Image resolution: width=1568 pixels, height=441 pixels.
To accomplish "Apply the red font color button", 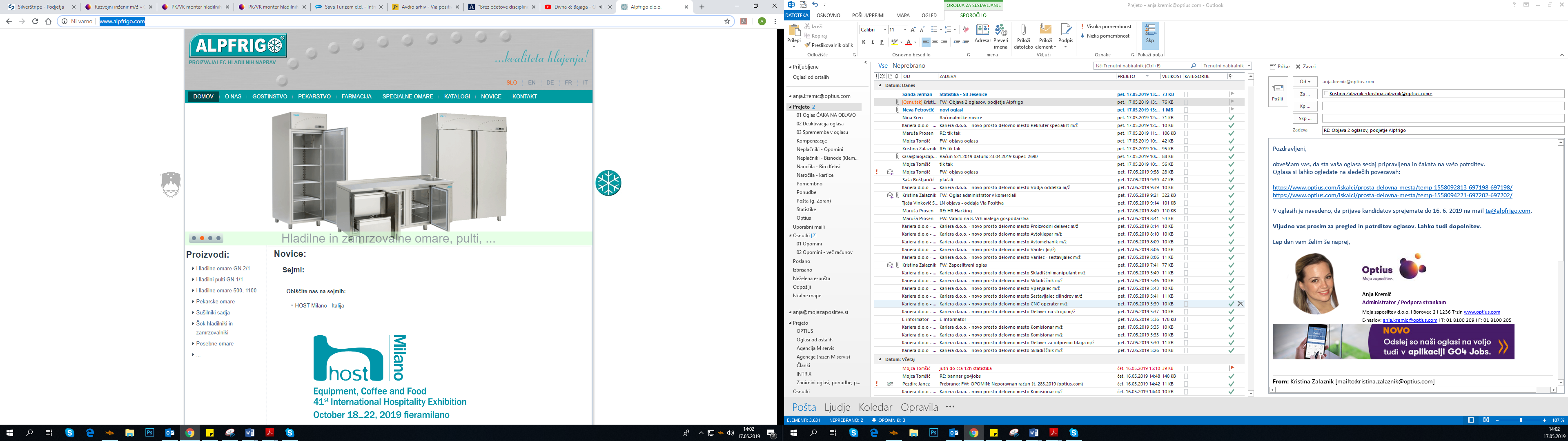I will tap(908, 42).
